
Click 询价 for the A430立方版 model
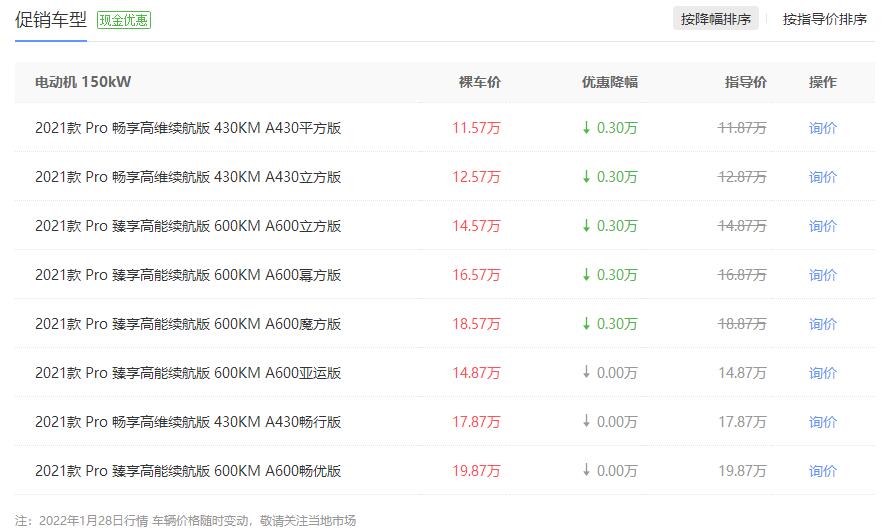(822, 177)
